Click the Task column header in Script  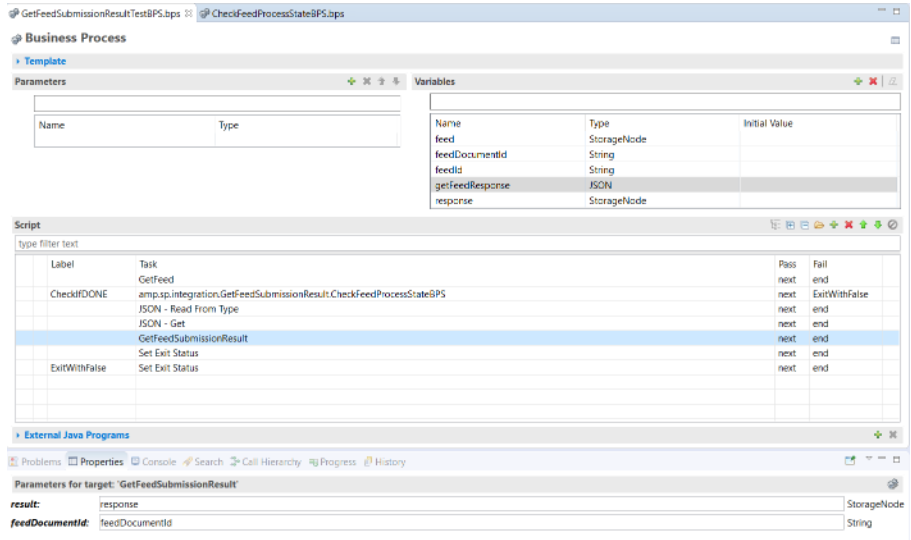pyautogui.click(x=148, y=264)
